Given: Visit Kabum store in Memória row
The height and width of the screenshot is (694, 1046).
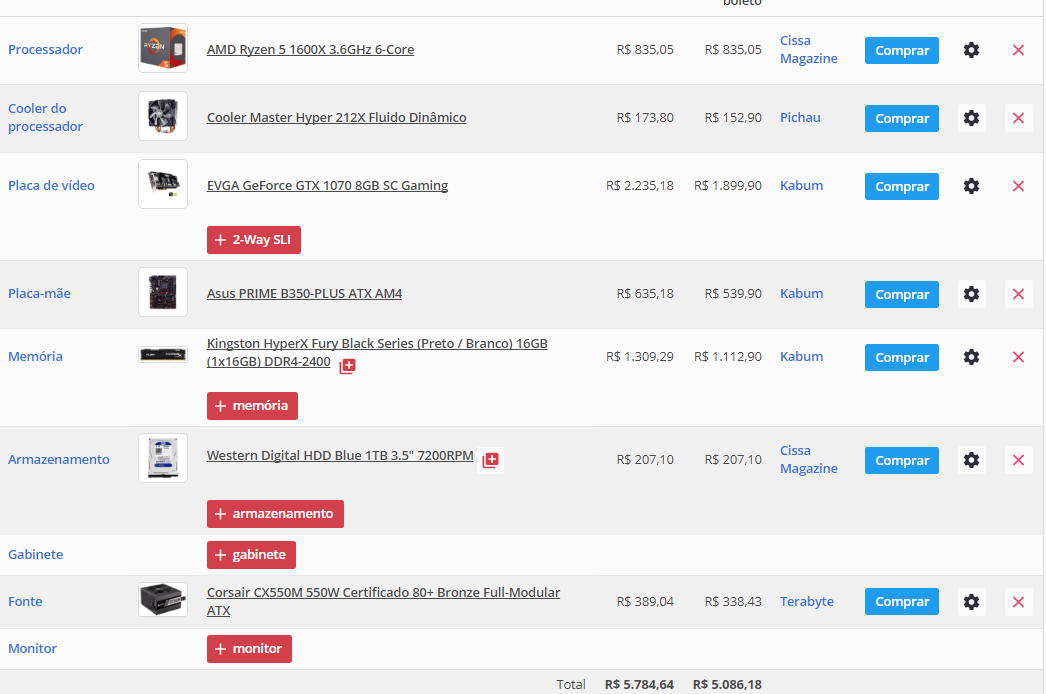Looking at the screenshot, I should 801,356.
